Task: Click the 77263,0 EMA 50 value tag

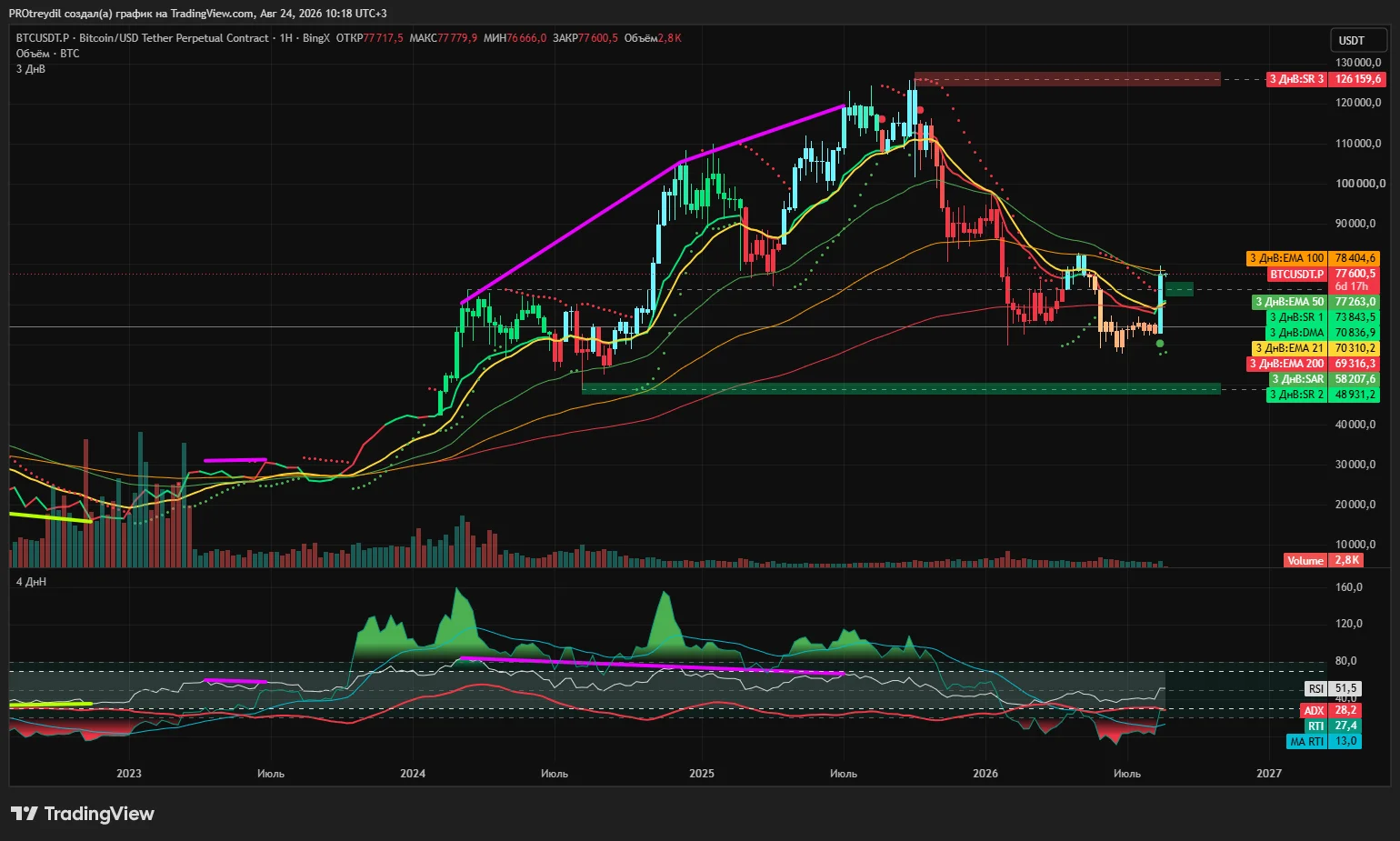Action: (x=1355, y=302)
